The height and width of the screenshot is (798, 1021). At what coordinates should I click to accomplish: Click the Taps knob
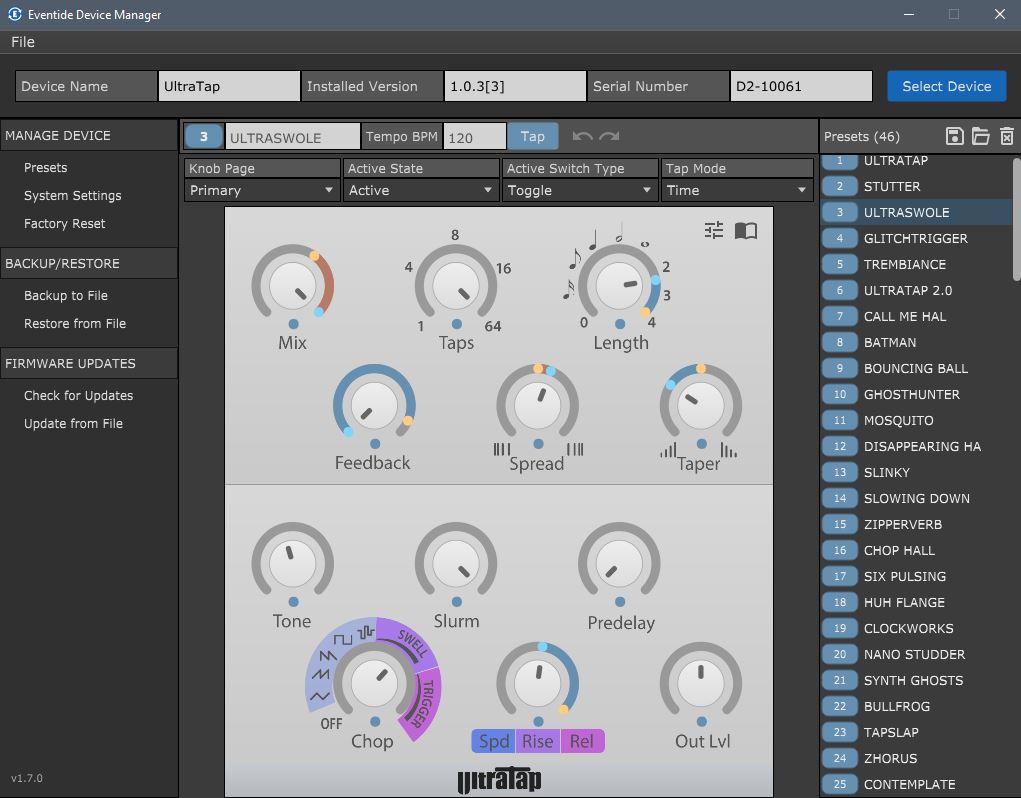[x=456, y=285]
